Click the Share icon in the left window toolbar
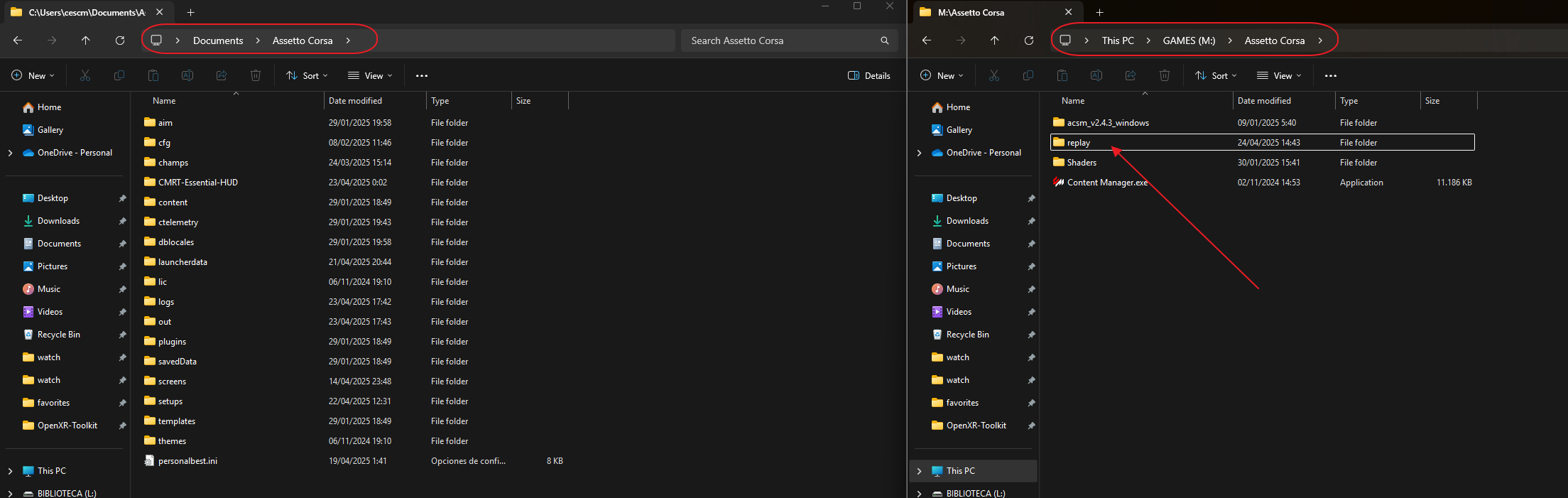The width and height of the screenshot is (1568, 498). tap(222, 75)
